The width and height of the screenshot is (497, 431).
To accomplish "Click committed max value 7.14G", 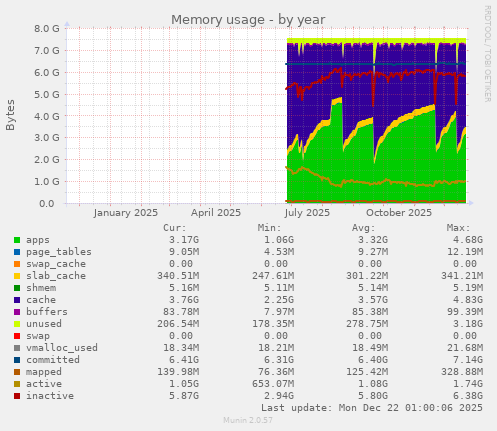I will pyautogui.click(x=468, y=360).
